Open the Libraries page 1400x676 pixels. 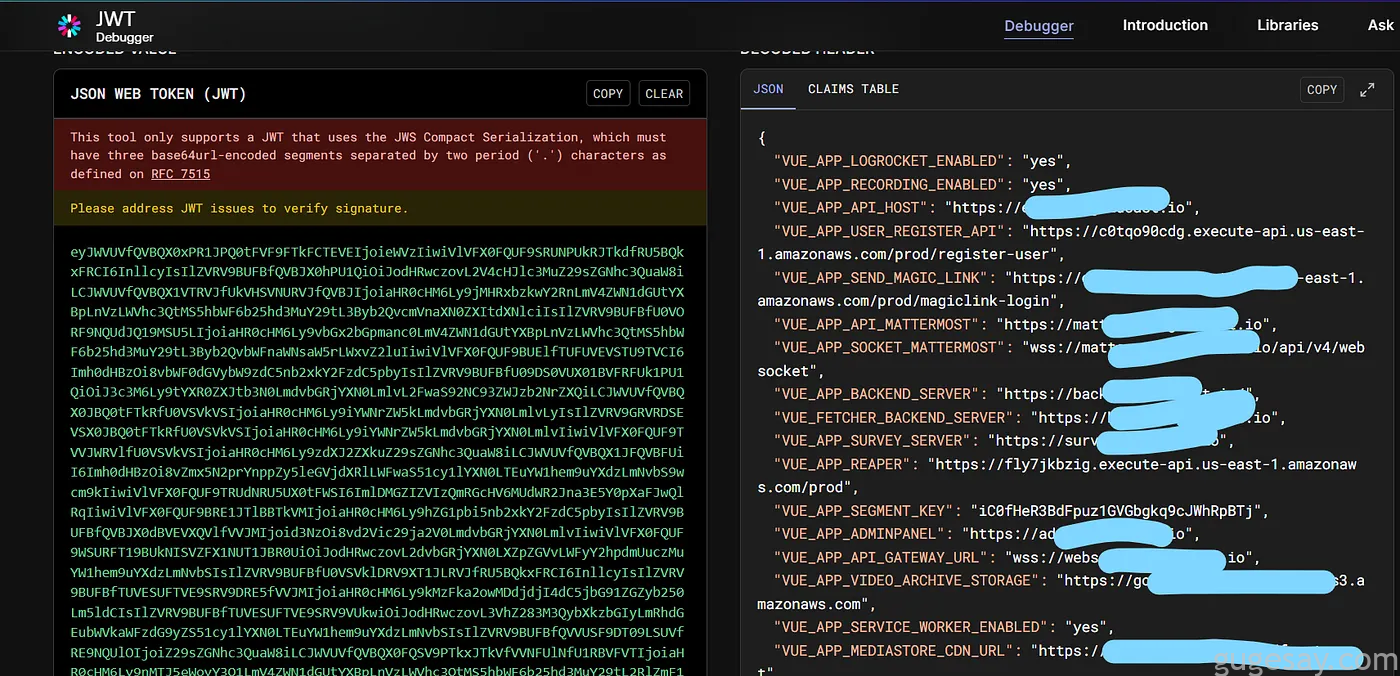point(1288,25)
